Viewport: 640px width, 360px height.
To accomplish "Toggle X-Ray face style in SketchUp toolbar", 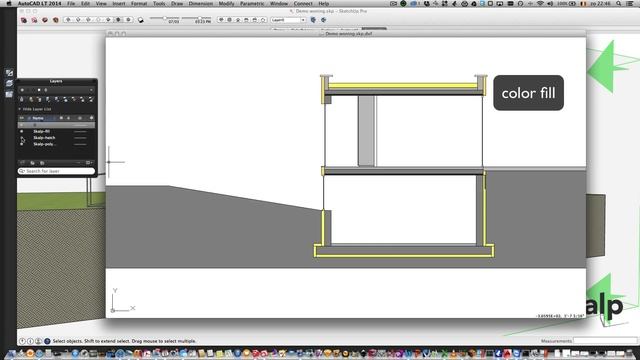I will (x=68, y=20).
